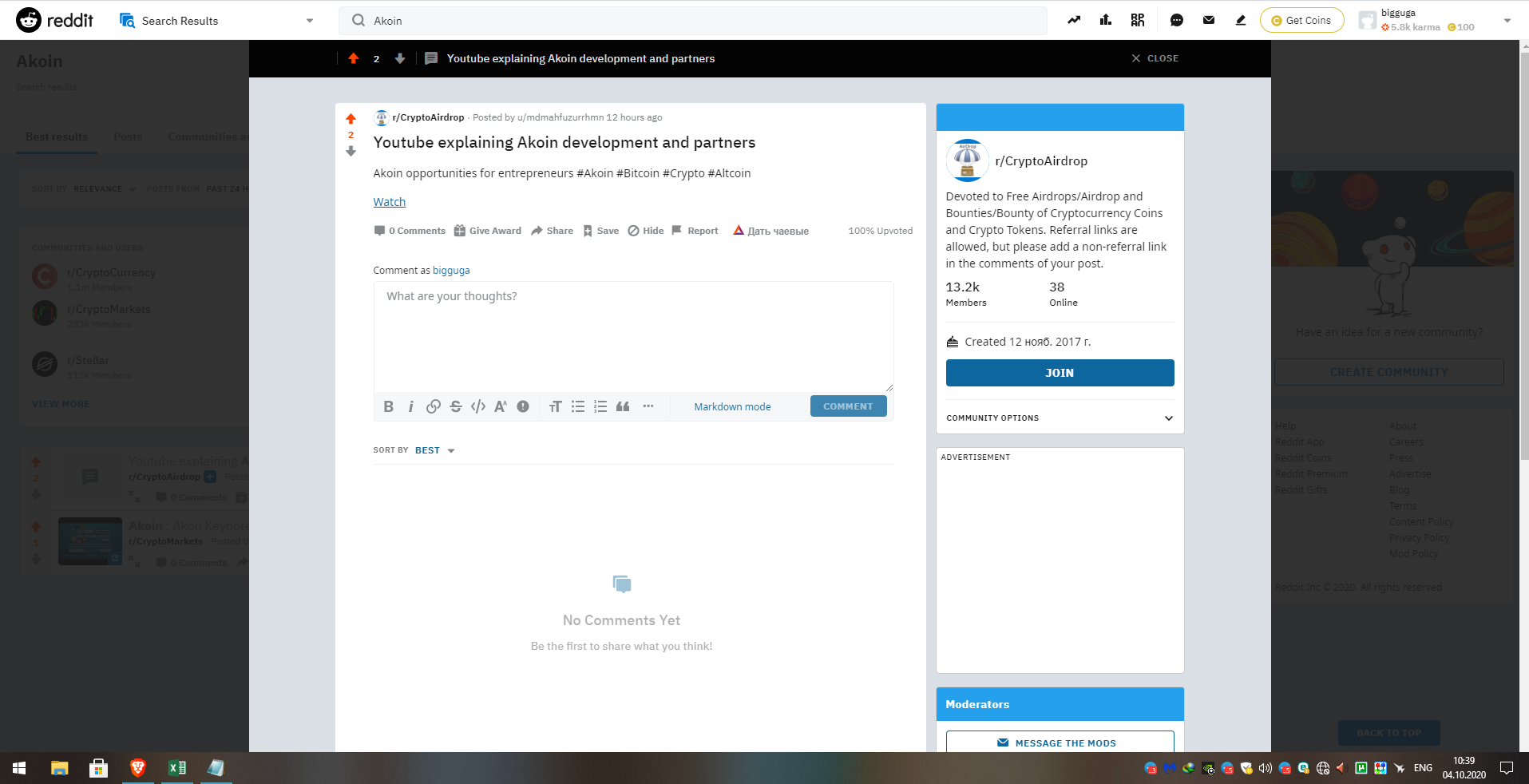The height and width of the screenshot is (784, 1529).
Task: Open the Popular trending arrow icon
Action: pos(1074,20)
